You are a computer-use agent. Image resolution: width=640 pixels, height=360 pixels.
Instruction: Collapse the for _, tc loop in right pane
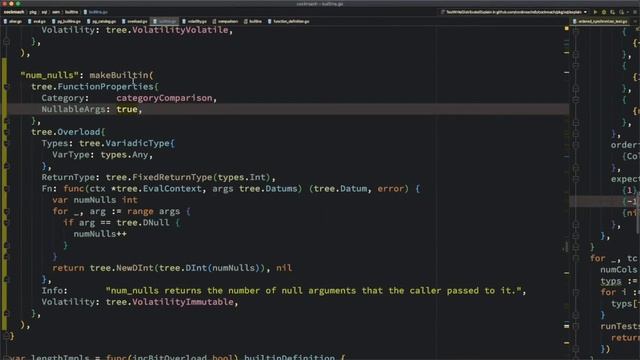click(576, 259)
